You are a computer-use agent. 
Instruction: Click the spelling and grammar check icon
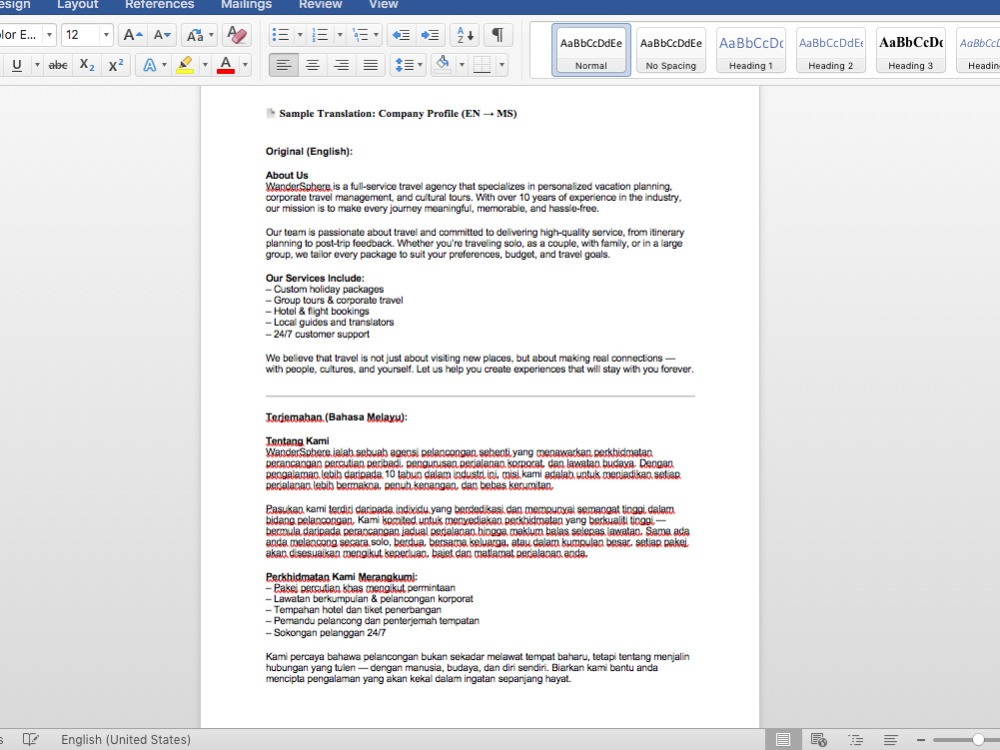[x=30, y=740]
